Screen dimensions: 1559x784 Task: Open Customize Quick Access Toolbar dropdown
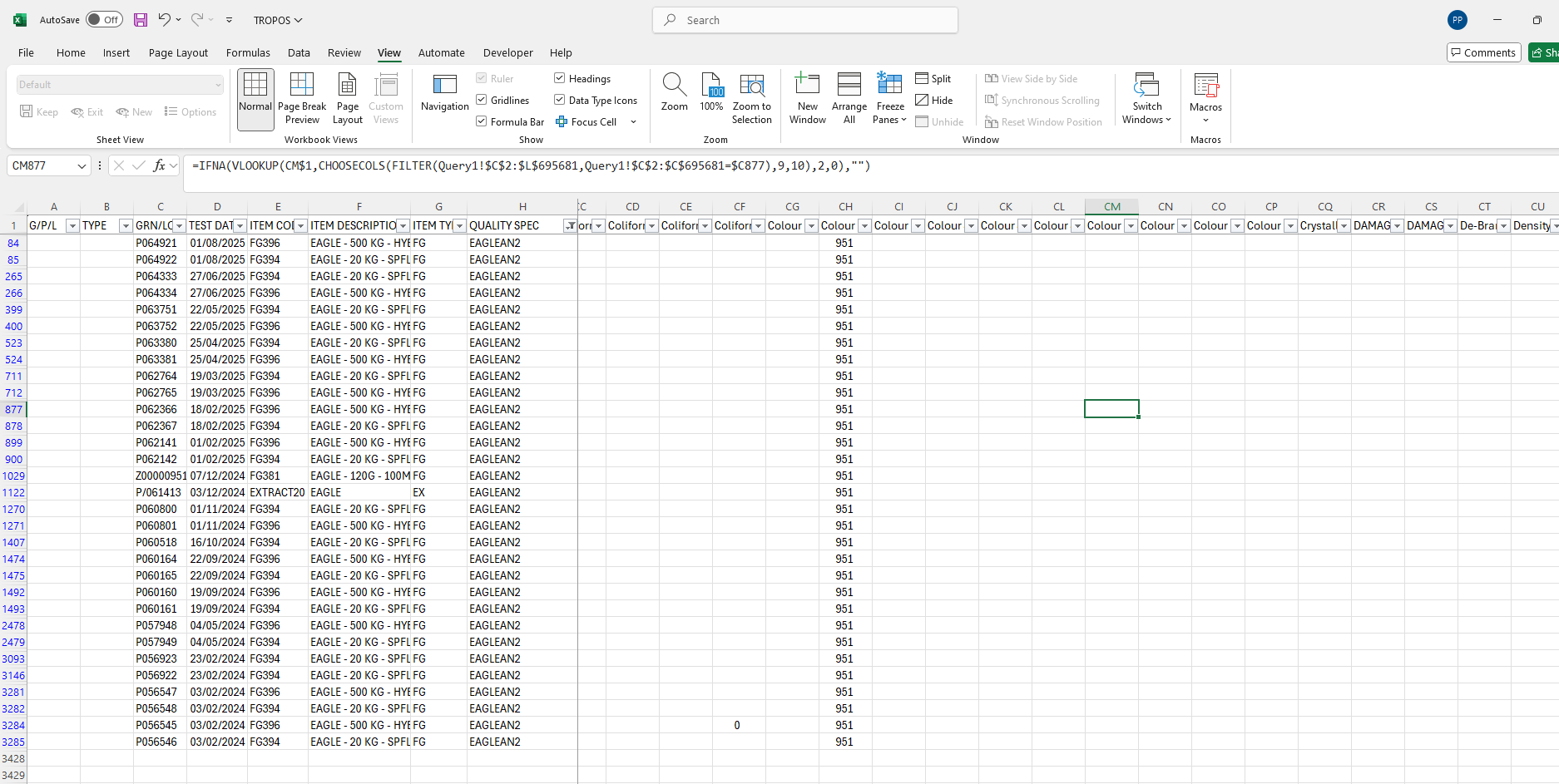click(229, 20)
